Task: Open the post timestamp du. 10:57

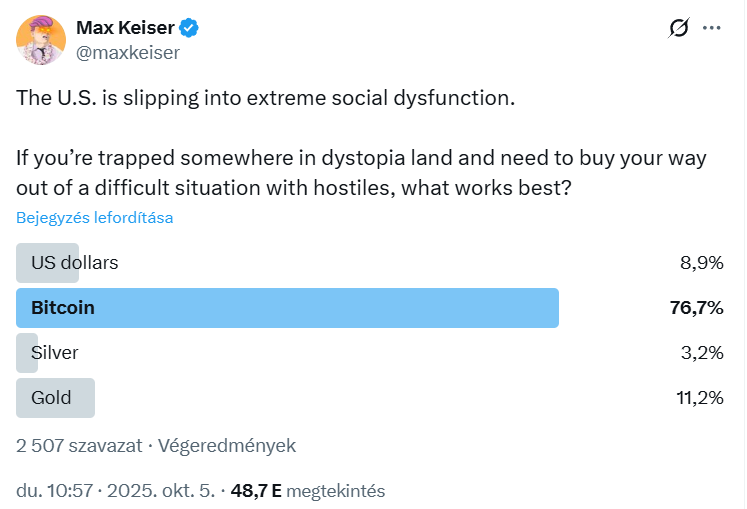Action: tap(54, 491)
